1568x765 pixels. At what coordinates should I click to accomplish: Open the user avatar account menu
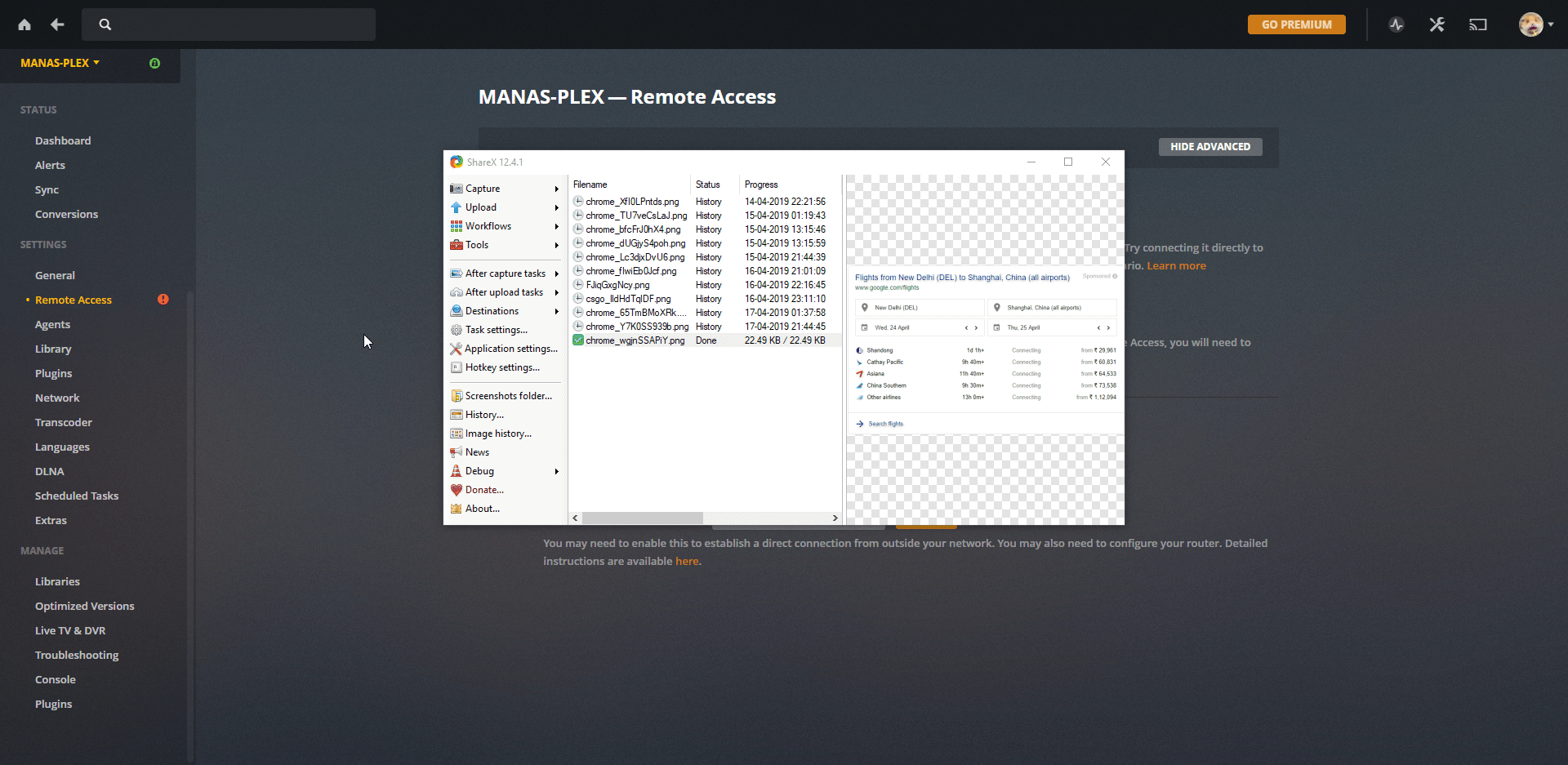[x=1535, y=24]
